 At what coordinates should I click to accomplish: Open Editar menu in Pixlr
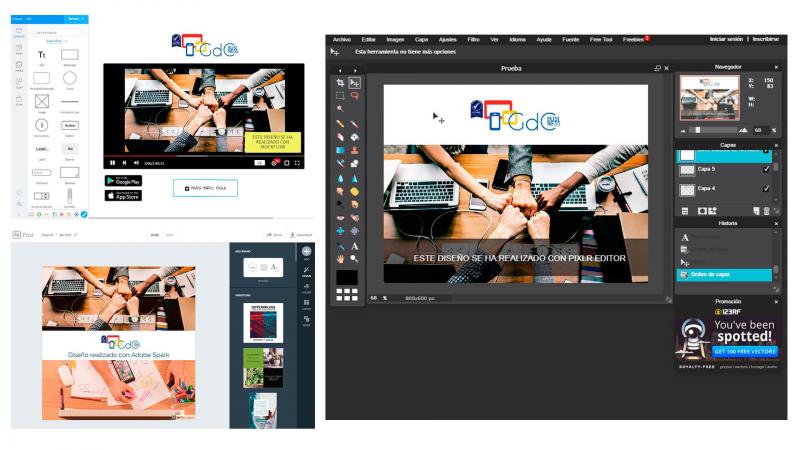coord(368,39)
